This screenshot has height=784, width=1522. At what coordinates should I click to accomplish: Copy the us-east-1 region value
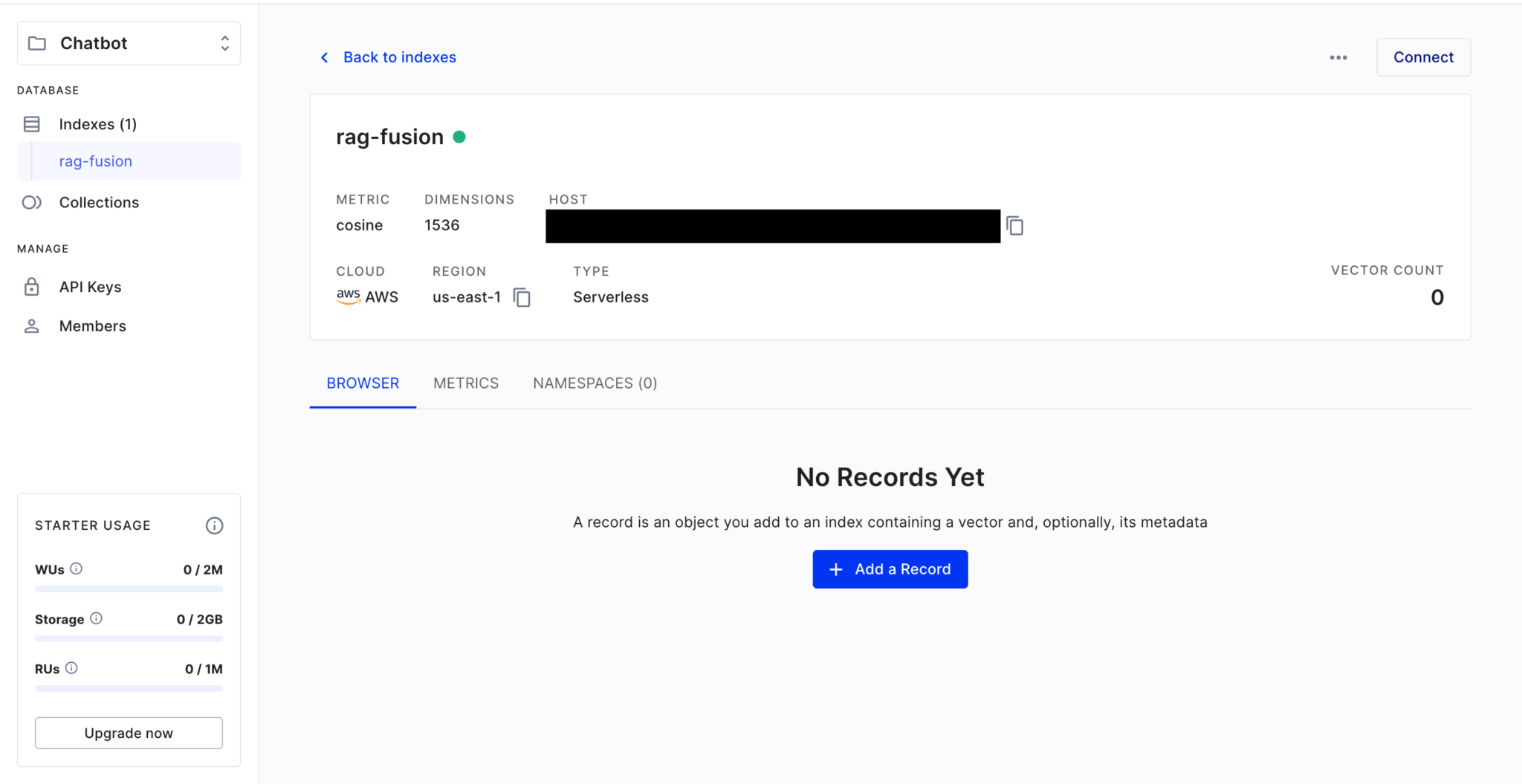click(522, 297)
